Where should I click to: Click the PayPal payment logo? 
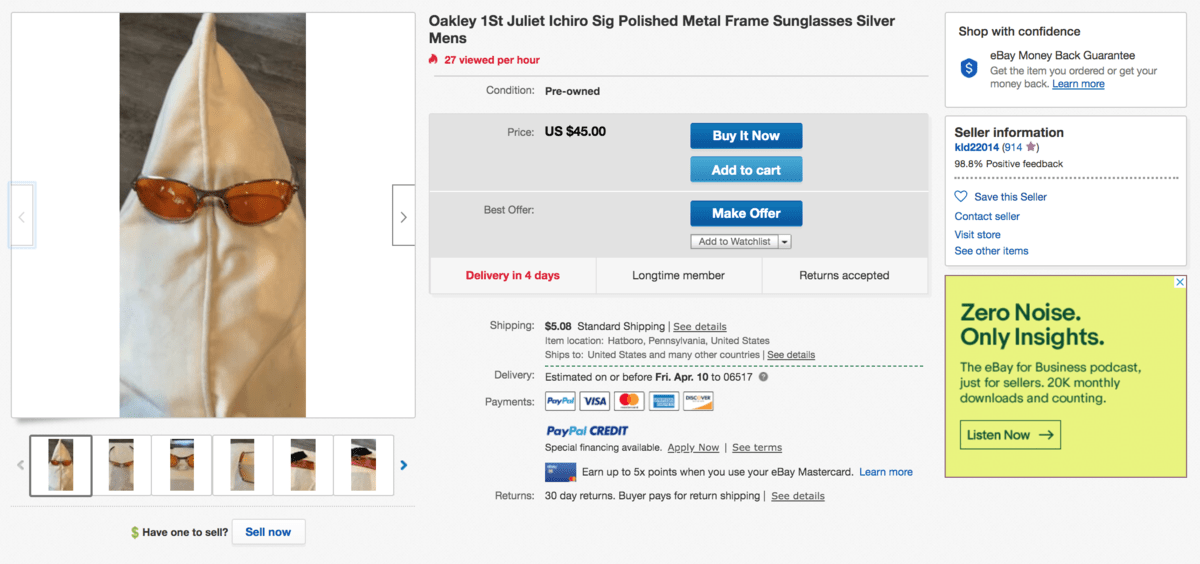(560, 402)
